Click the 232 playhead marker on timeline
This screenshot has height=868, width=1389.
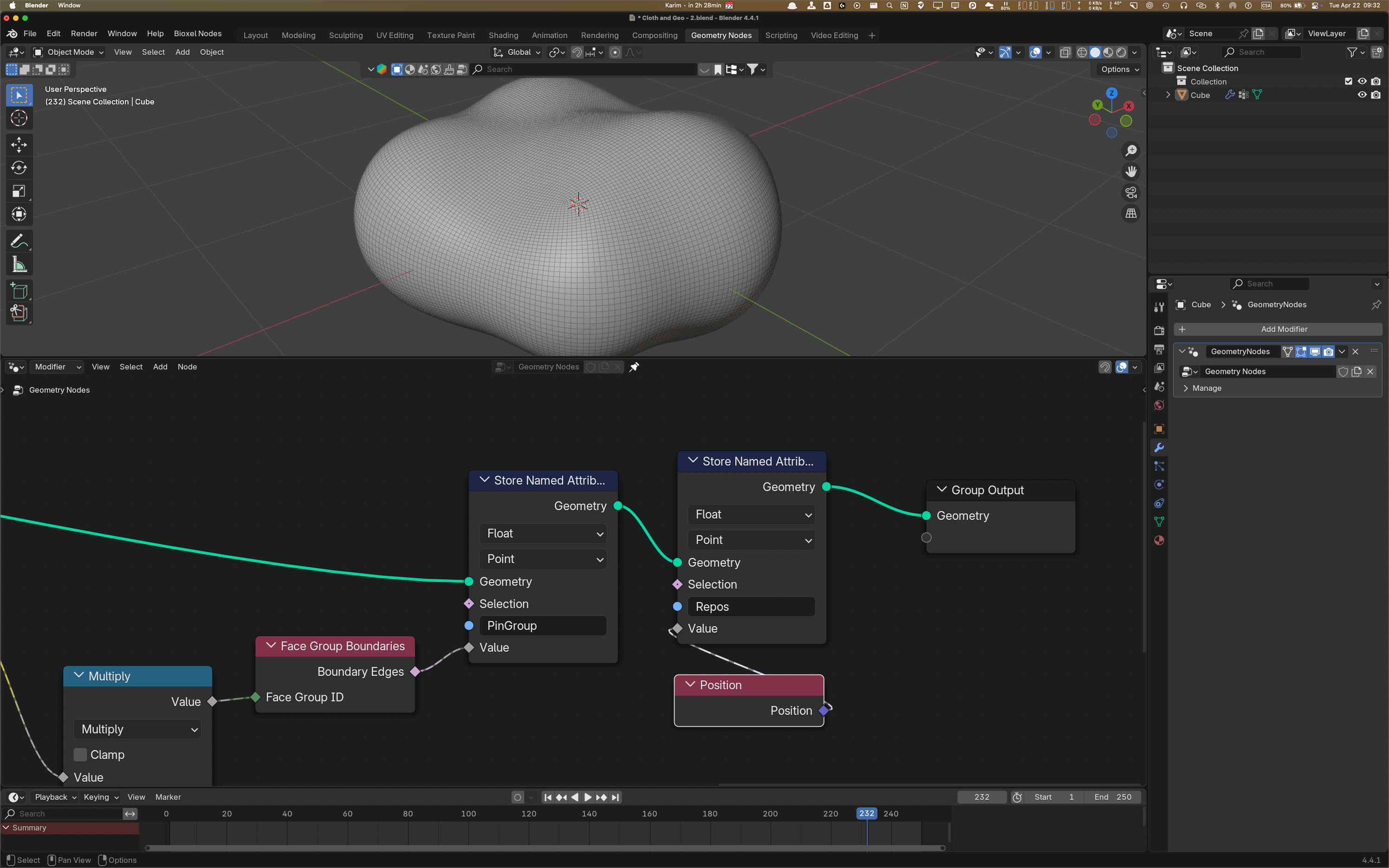(867, 814)
